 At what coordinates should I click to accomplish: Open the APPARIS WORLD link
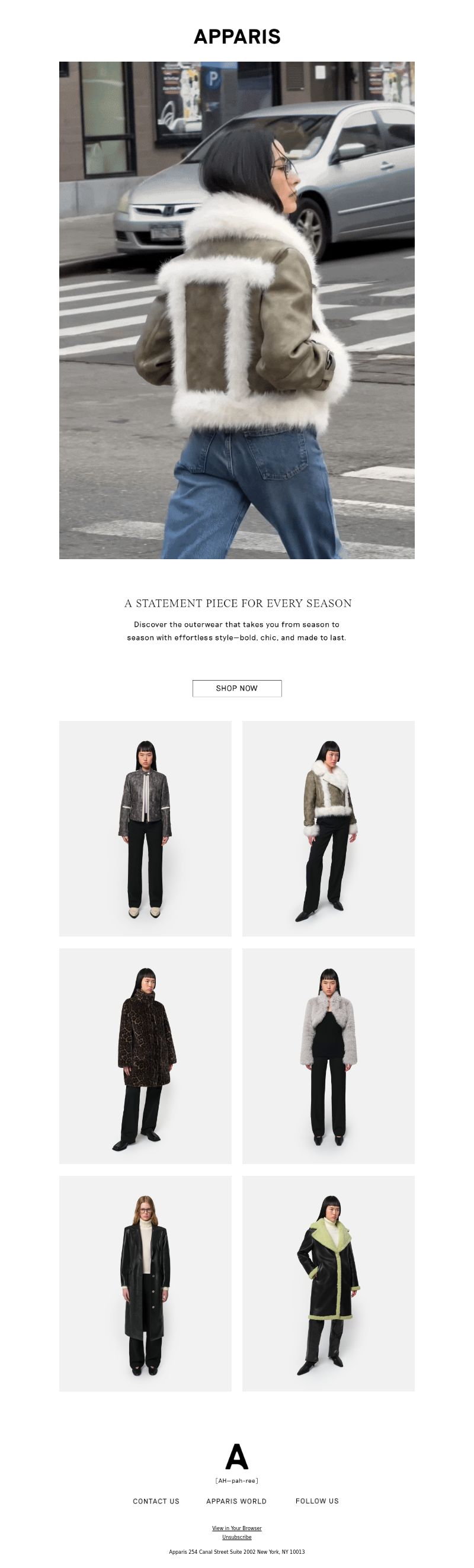point(236,1501)
